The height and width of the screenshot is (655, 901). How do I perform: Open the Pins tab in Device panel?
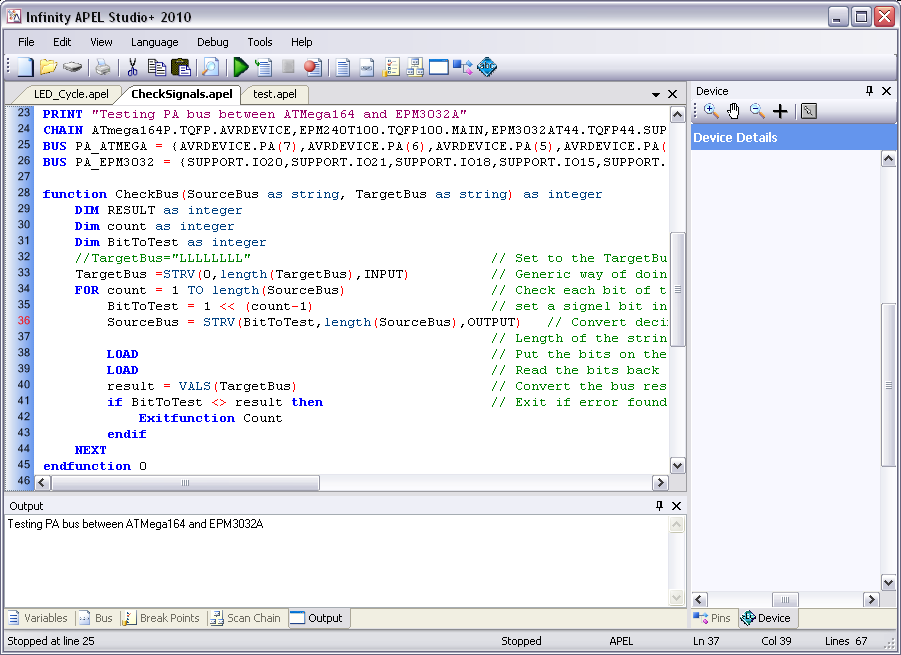coord(713,618)
